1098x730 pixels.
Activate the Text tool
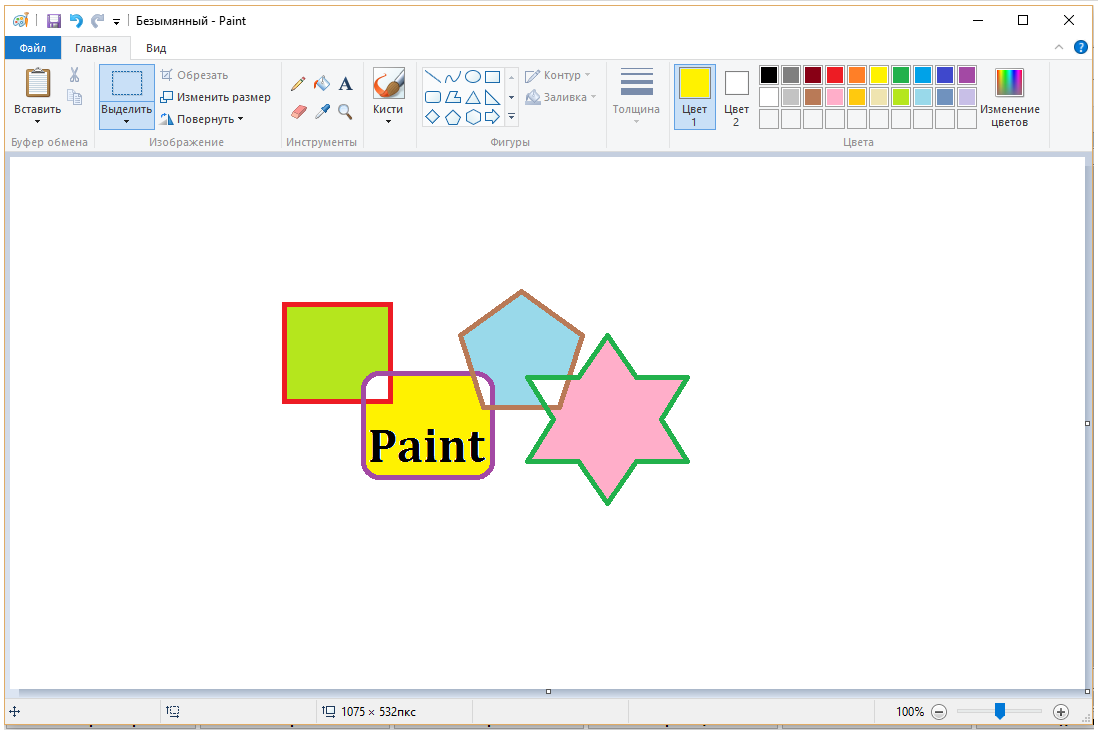(345, 84)
